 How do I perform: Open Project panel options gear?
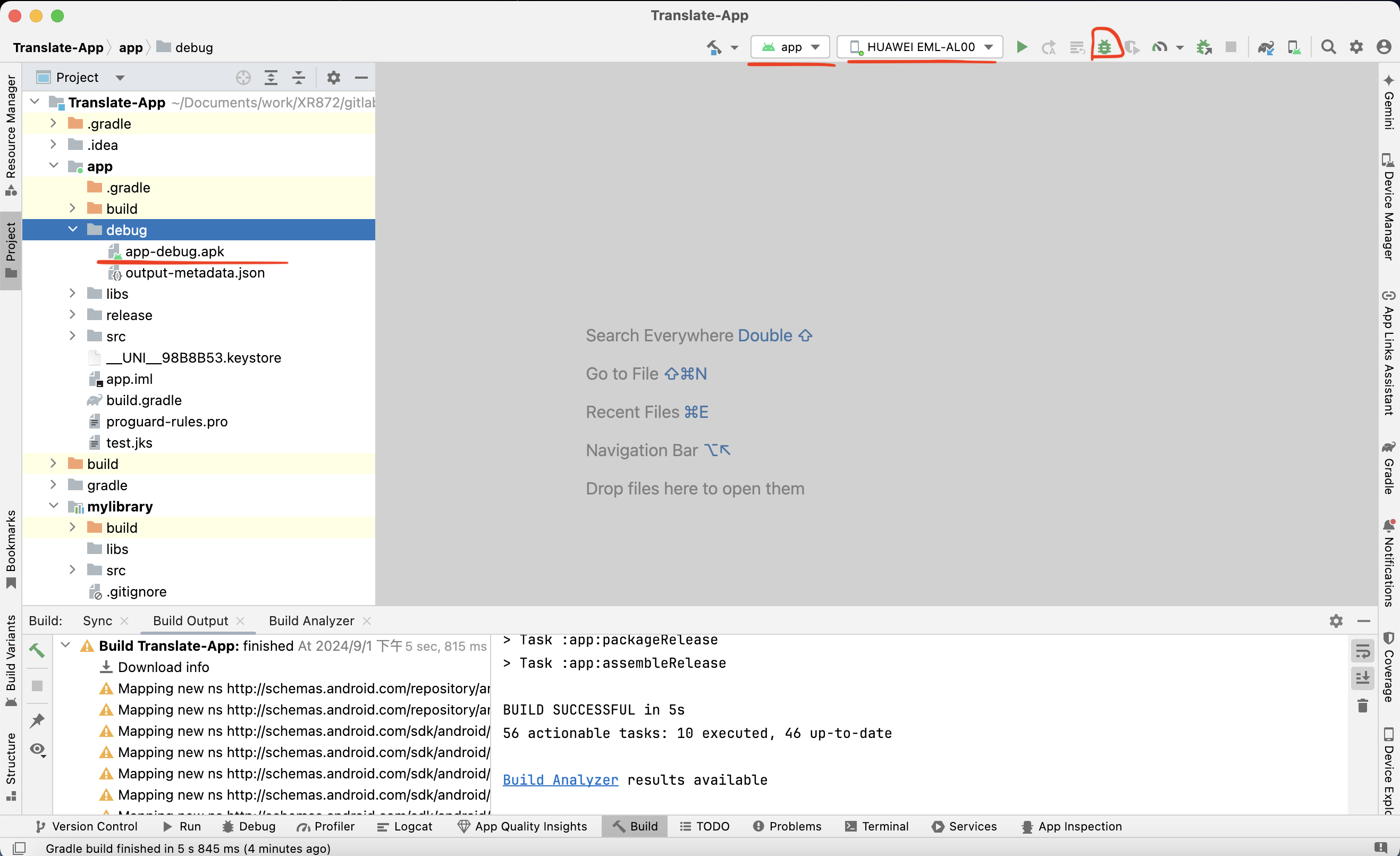pyautogui.click(x=333, y=77)
